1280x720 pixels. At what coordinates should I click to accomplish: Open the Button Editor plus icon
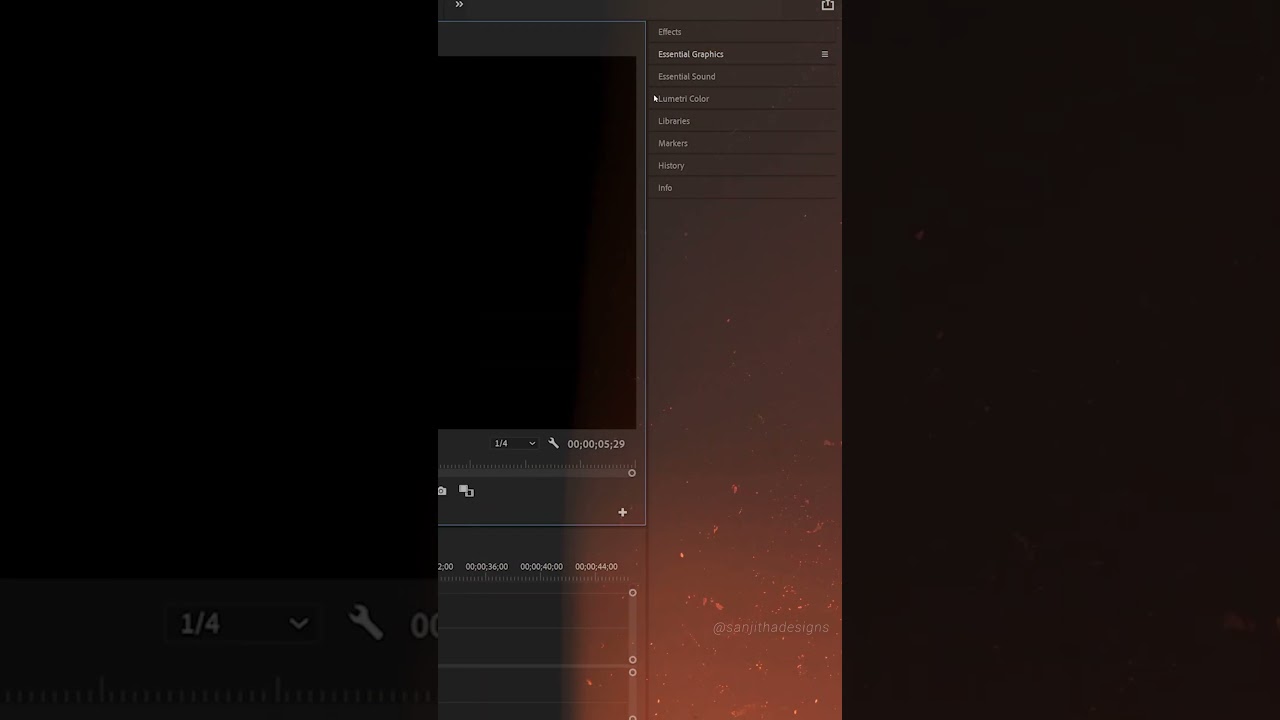click(622, 512)
